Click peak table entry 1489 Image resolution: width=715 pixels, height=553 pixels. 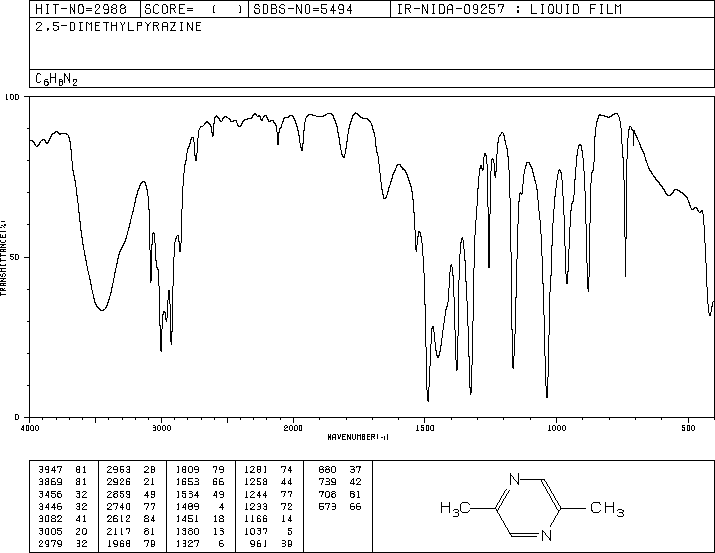(x=187, y=506)
